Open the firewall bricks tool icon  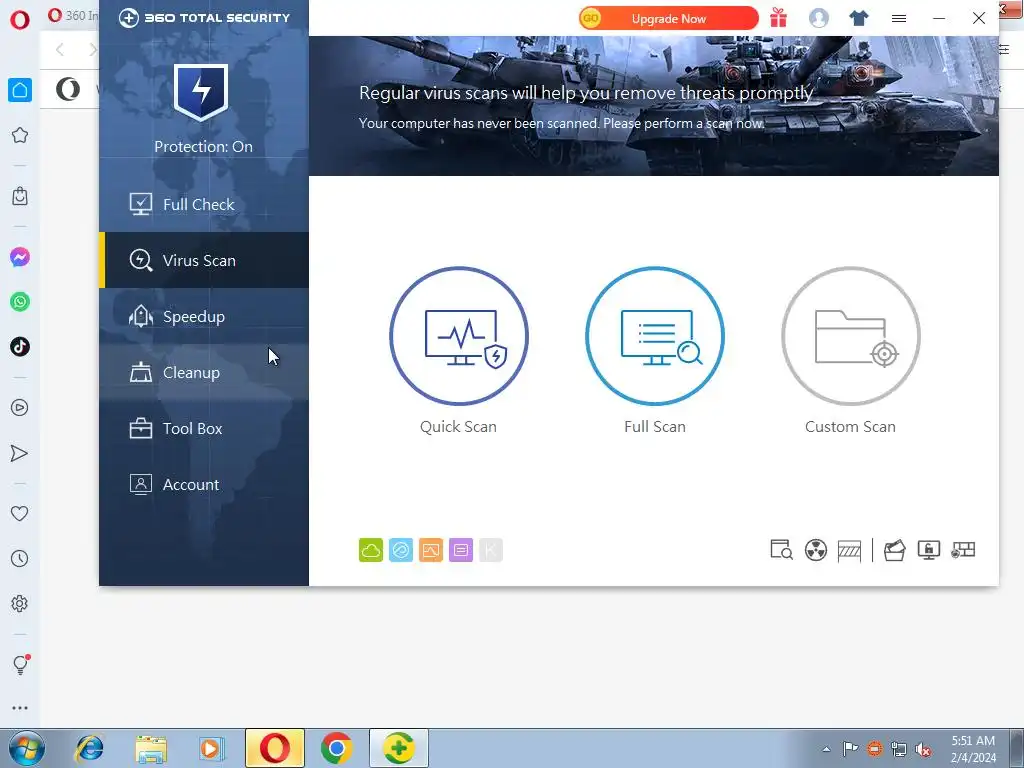coord(963,550)
